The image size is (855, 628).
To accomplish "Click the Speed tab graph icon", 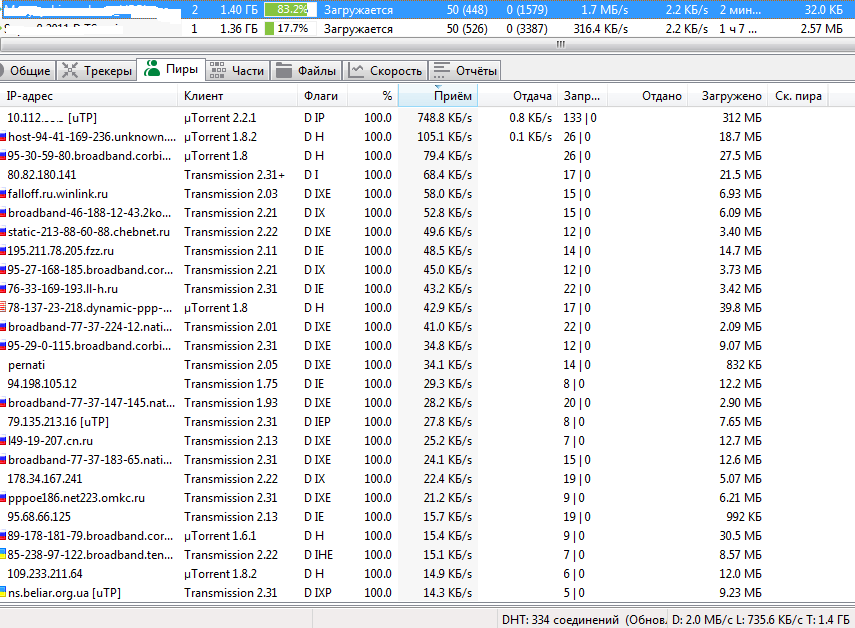I will pyautogui.click(x=356, y=71).
